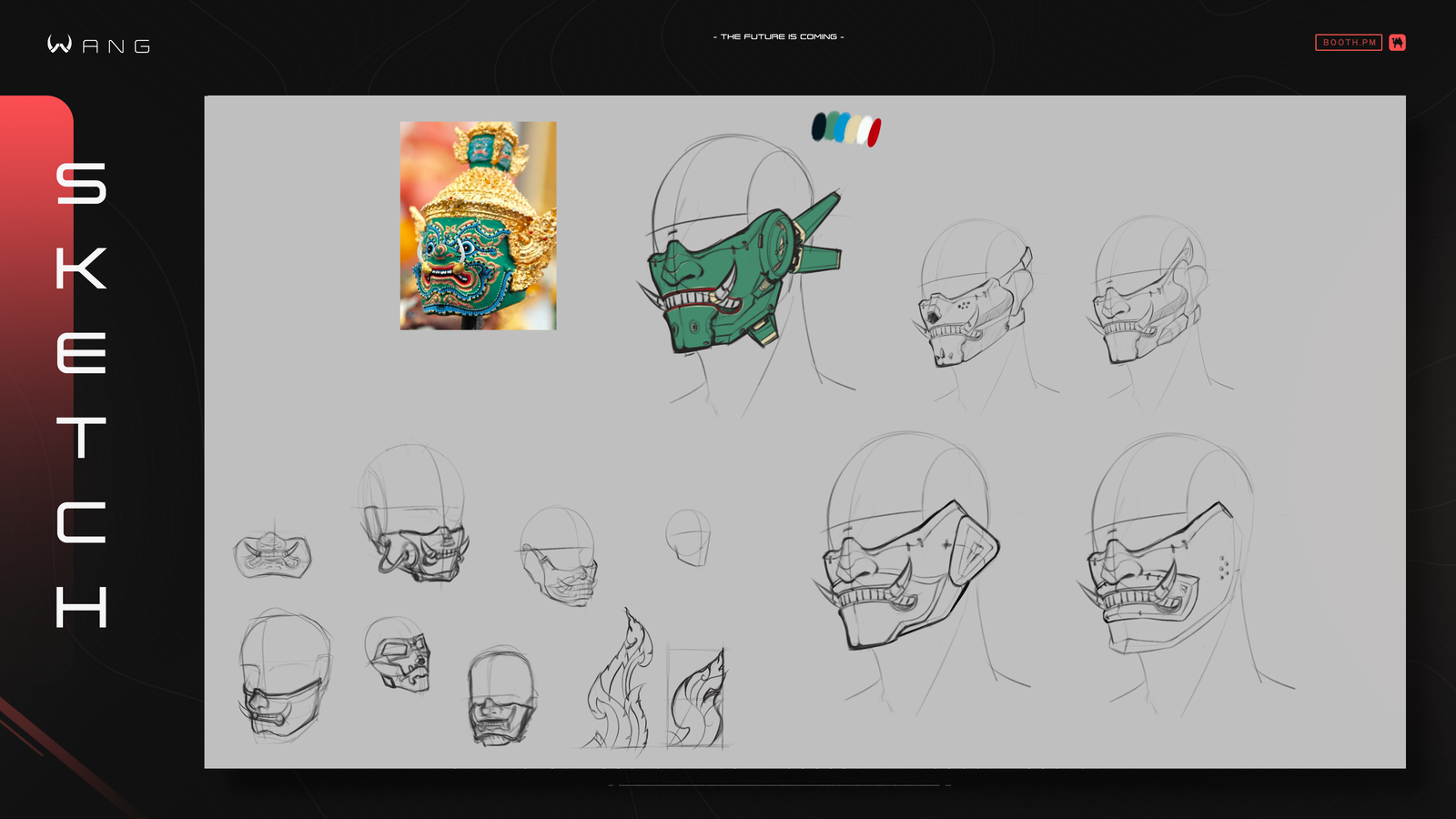Click the flat front-facing mask sketch
The image size is (1456, 819).
272,554
